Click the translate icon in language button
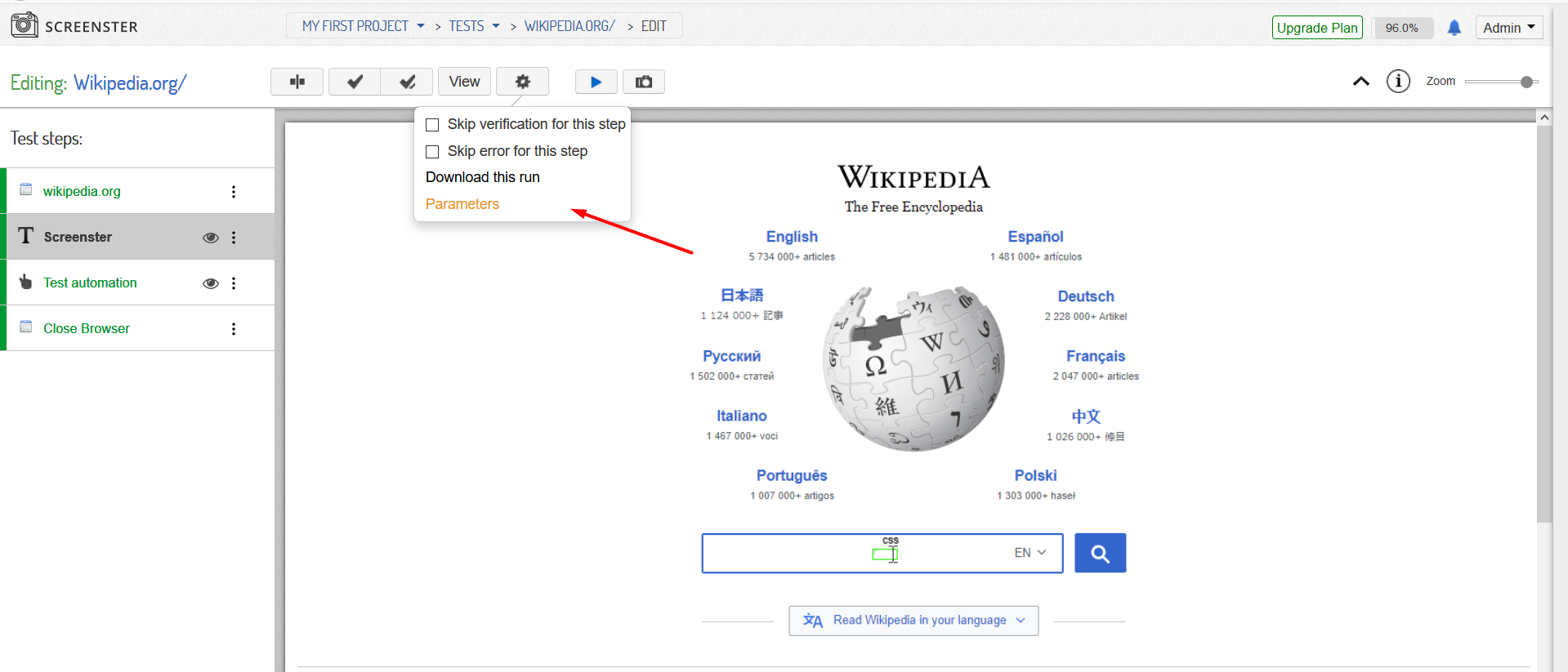This screenshot has width=1568, height=672. (x=813, y=621)
